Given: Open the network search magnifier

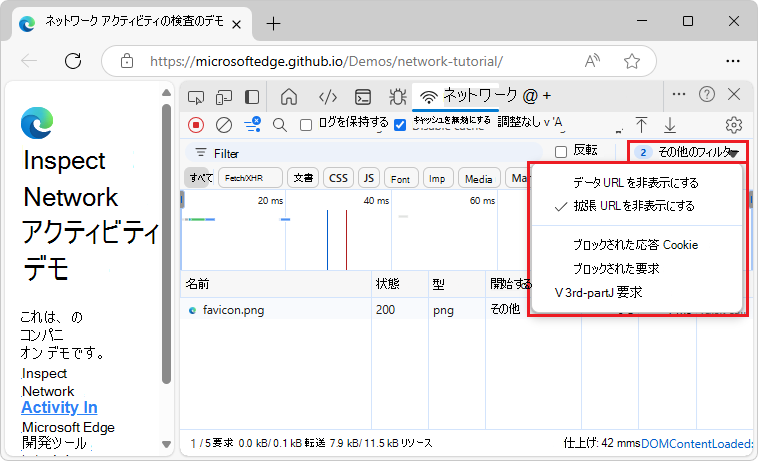Looking at the screenshot, I should [280, 125].
